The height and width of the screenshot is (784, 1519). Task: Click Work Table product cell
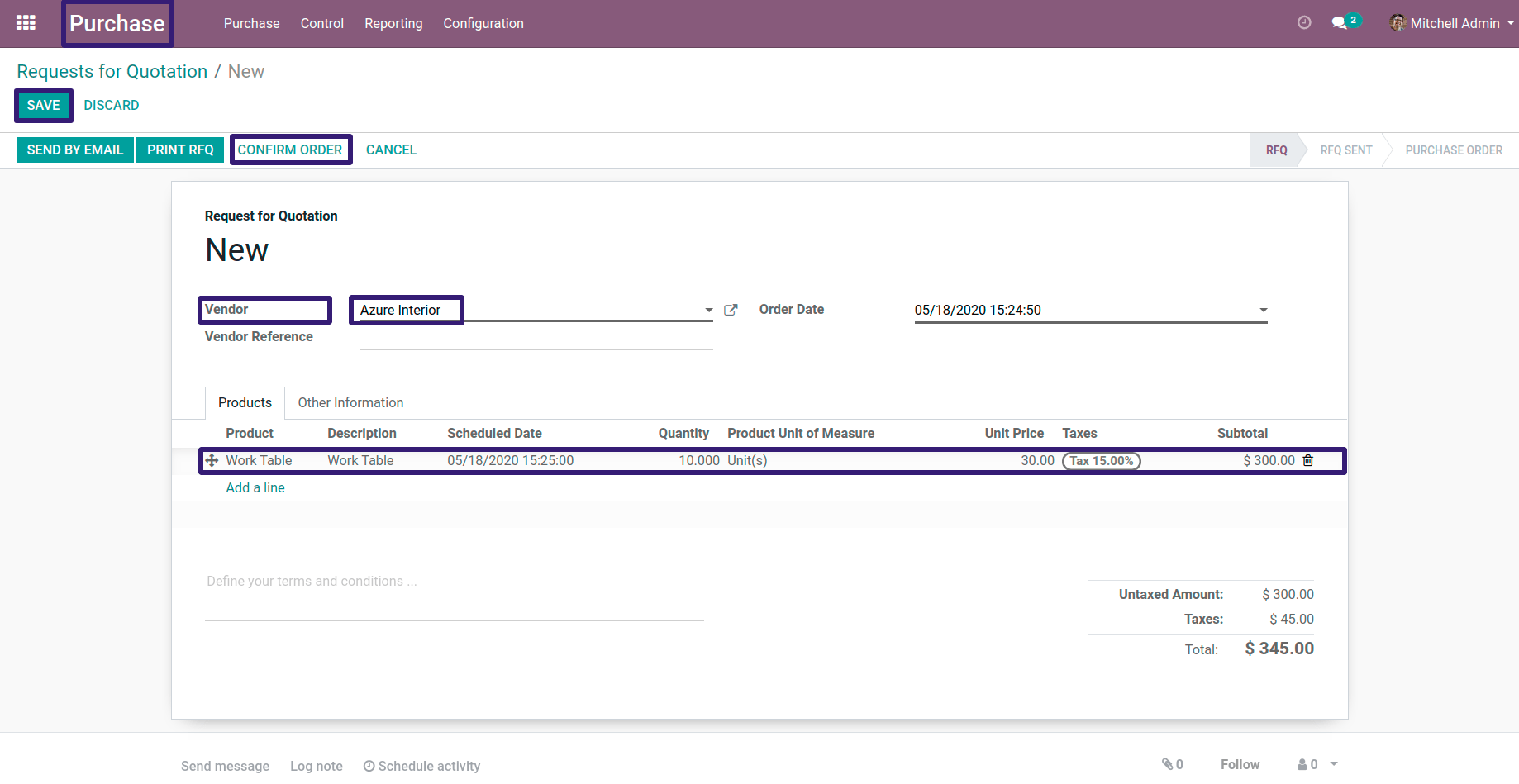pyautogui.click(x=259, y=460)
